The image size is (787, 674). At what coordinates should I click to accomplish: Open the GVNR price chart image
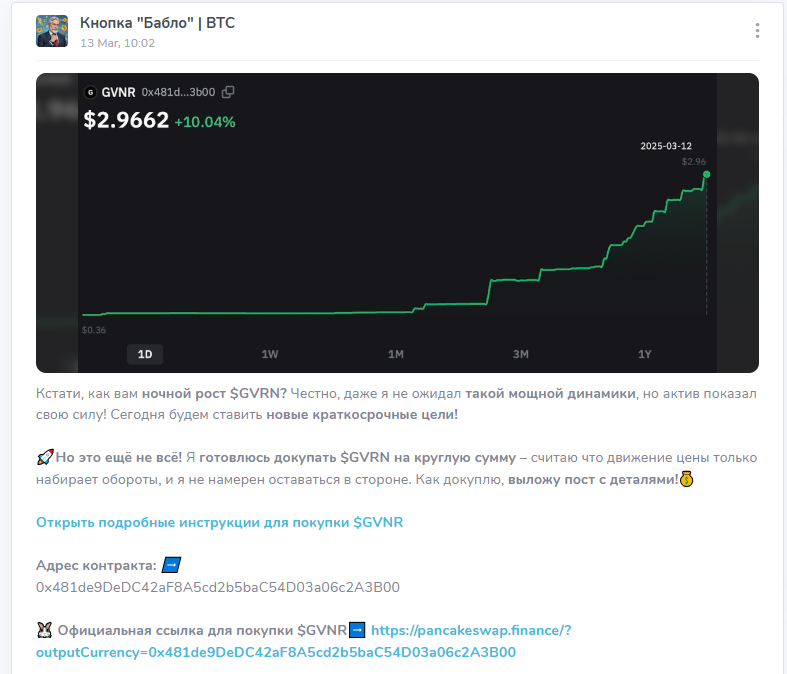pos(397,223)
